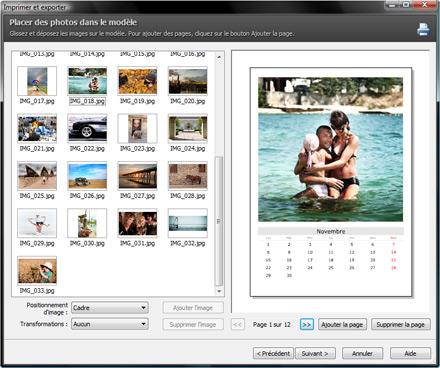Click the Suivant > button
Viewport: 440px width, 368px height.
[315, 353]
